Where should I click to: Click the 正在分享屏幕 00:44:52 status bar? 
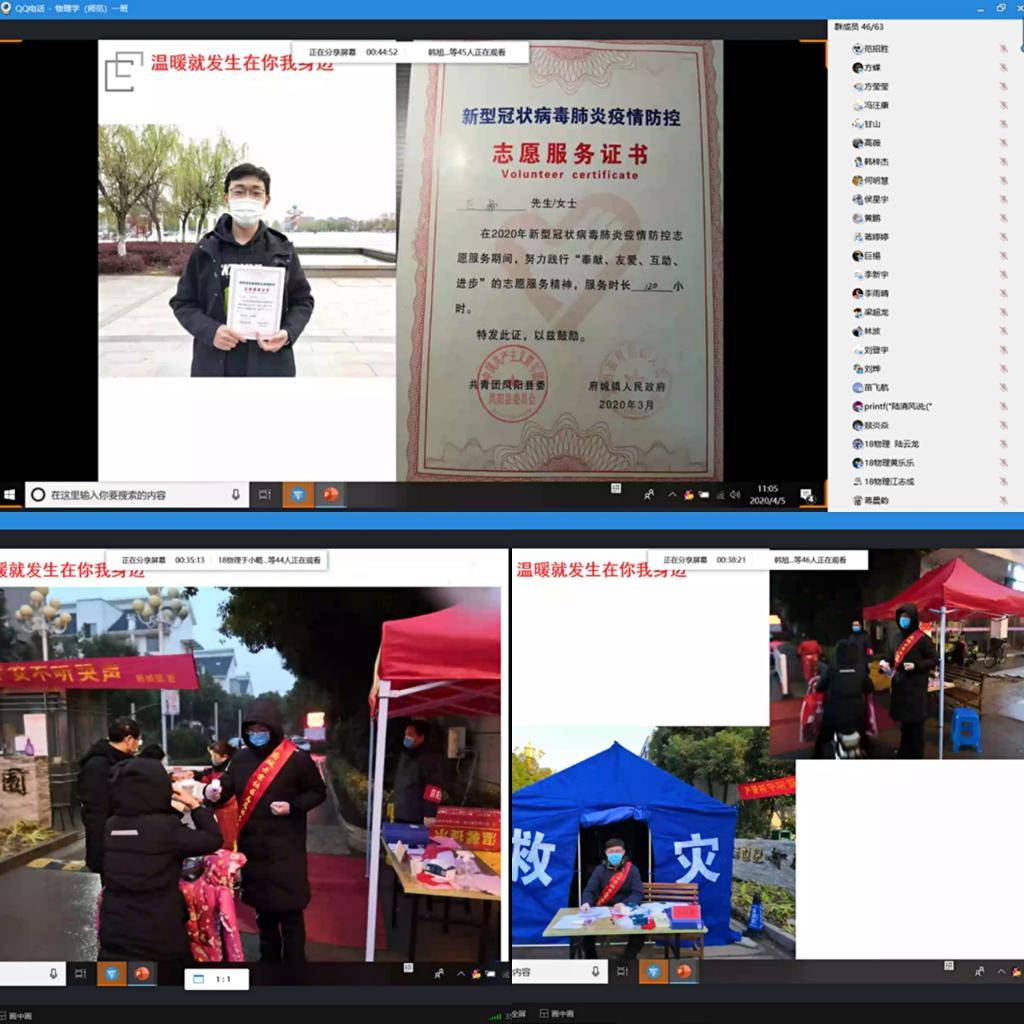coord(409,52)
